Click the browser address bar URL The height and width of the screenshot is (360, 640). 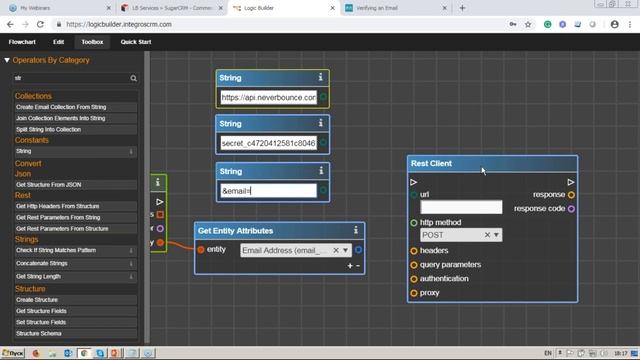click(x=119, y=24)
